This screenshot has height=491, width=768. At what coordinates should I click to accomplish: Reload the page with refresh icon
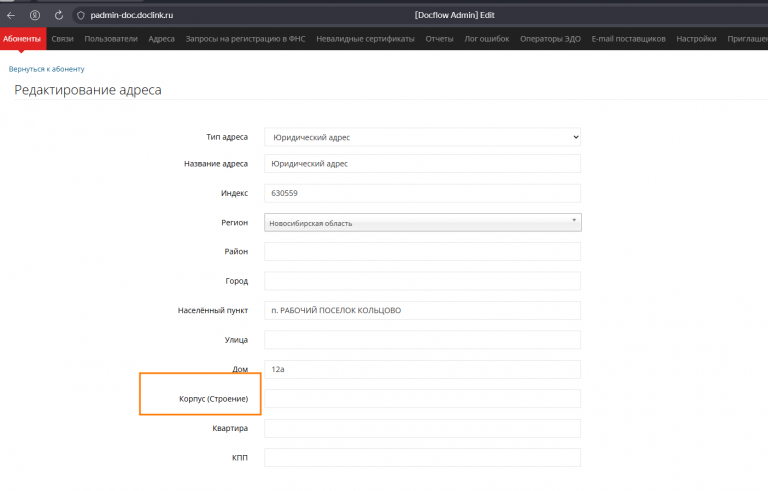click(x=59, y=15)
